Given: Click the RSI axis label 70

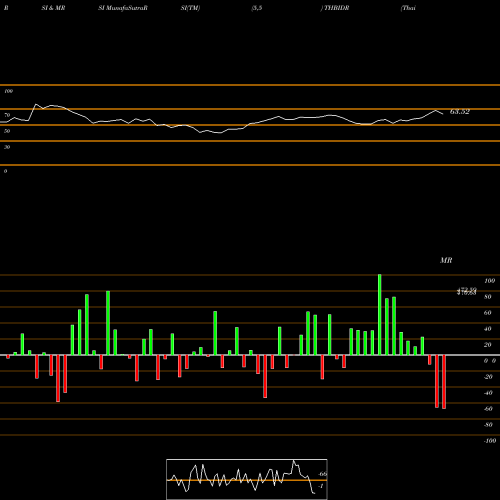Looking at the screenshot, I should [x=7, y=115].
